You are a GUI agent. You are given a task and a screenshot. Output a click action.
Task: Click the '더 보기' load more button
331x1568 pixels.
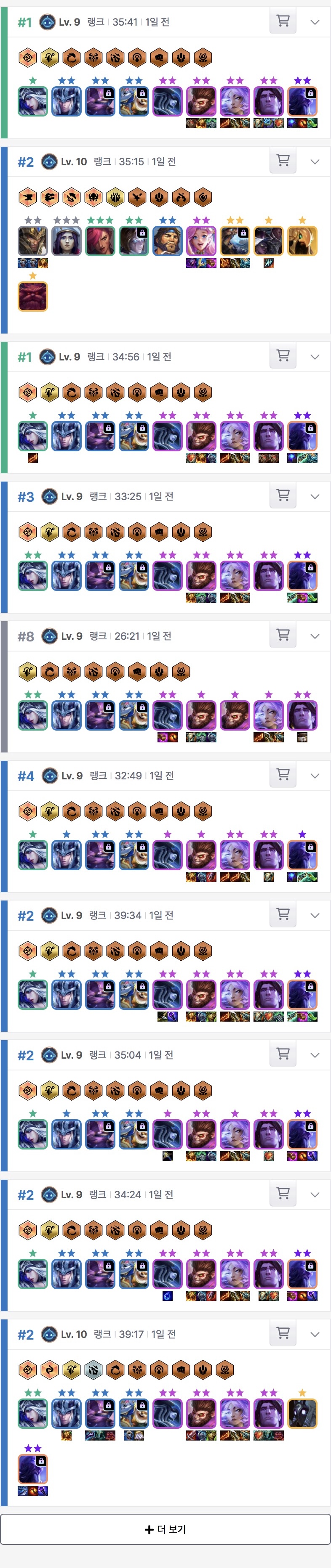pyautogui.click(x=165, y=1529)
